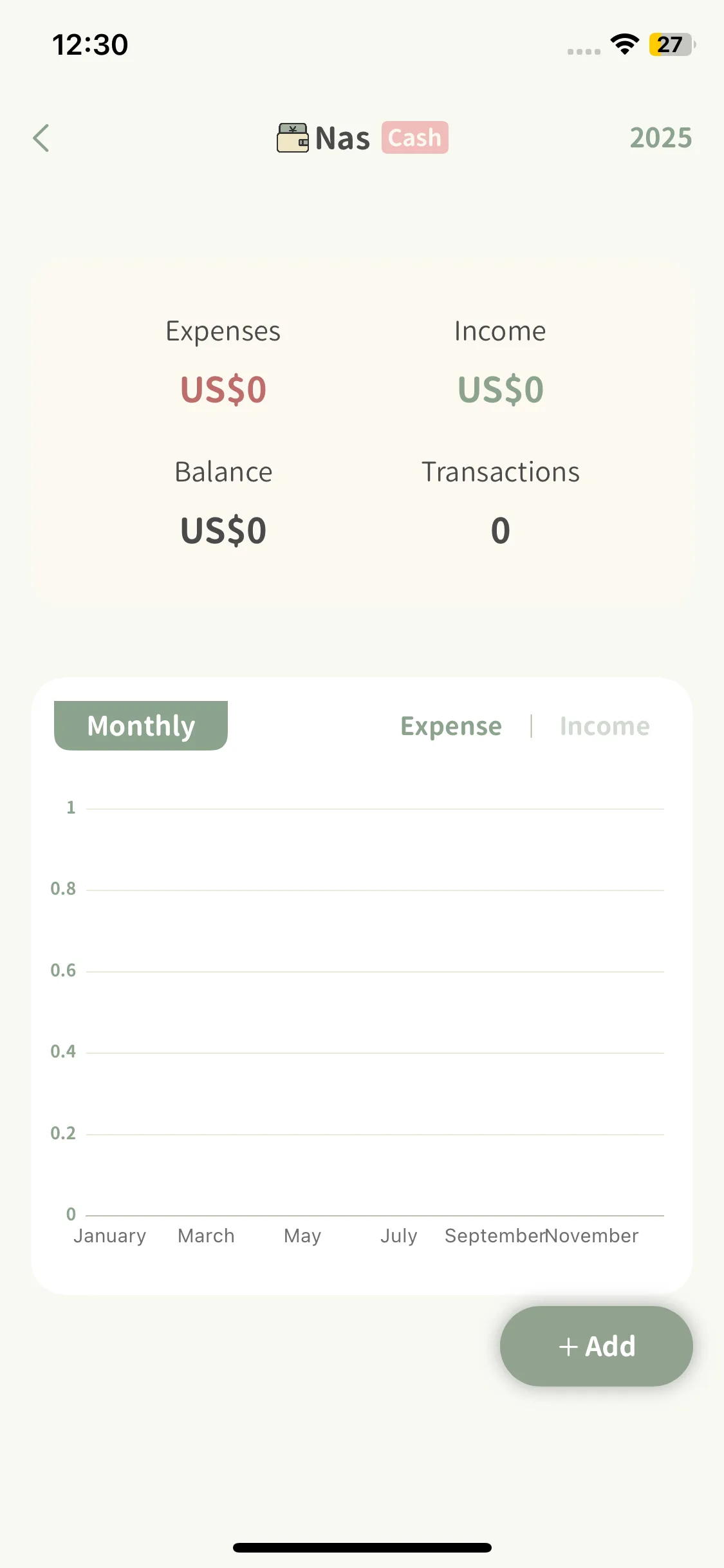Tap July on the chart axis
The image size is (724, 1568).
click(x=398, y=1236)
